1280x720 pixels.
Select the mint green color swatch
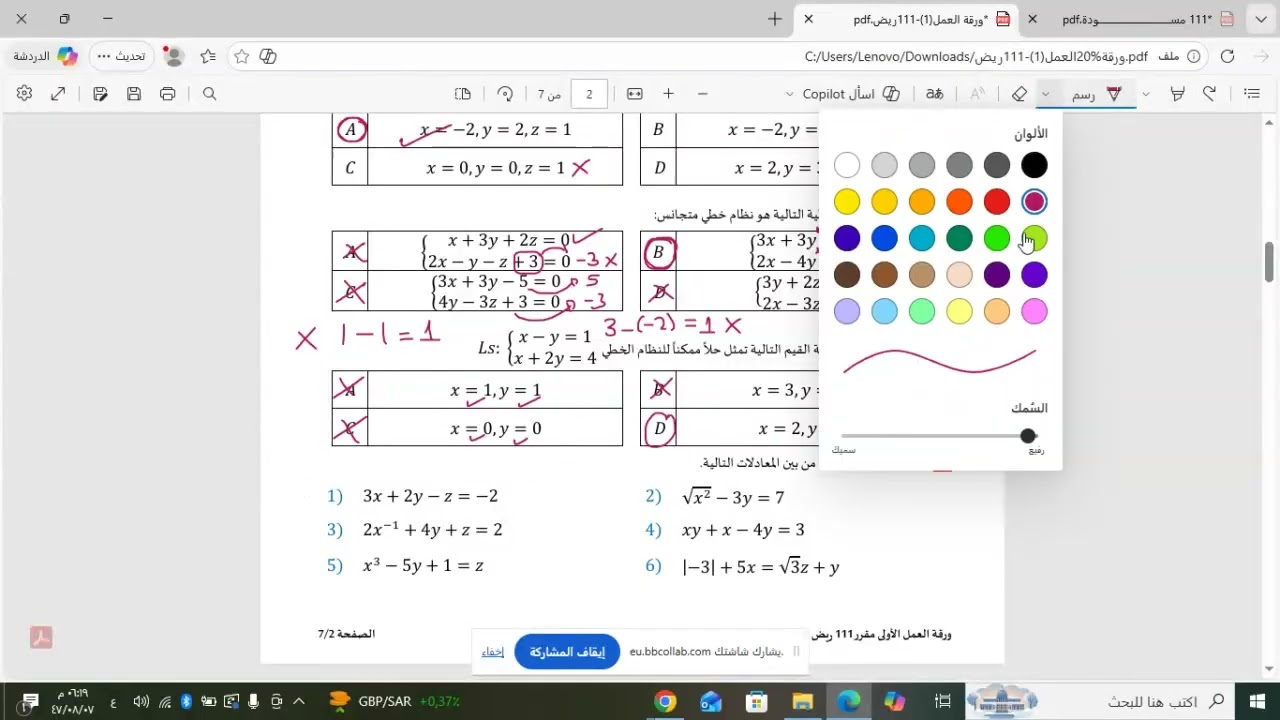tap(922, 311)
